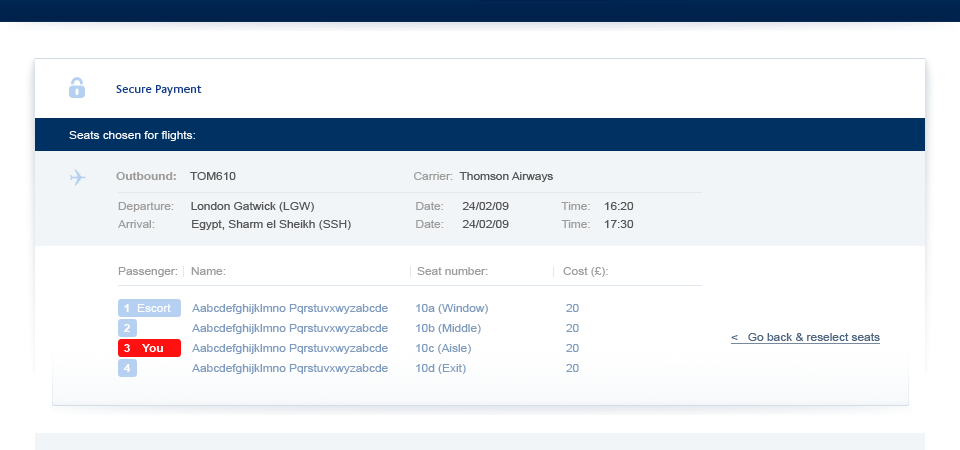Screen dimensions: 960x450
Task: Click the flight number TOM610
Action: [x=213, y=176]
